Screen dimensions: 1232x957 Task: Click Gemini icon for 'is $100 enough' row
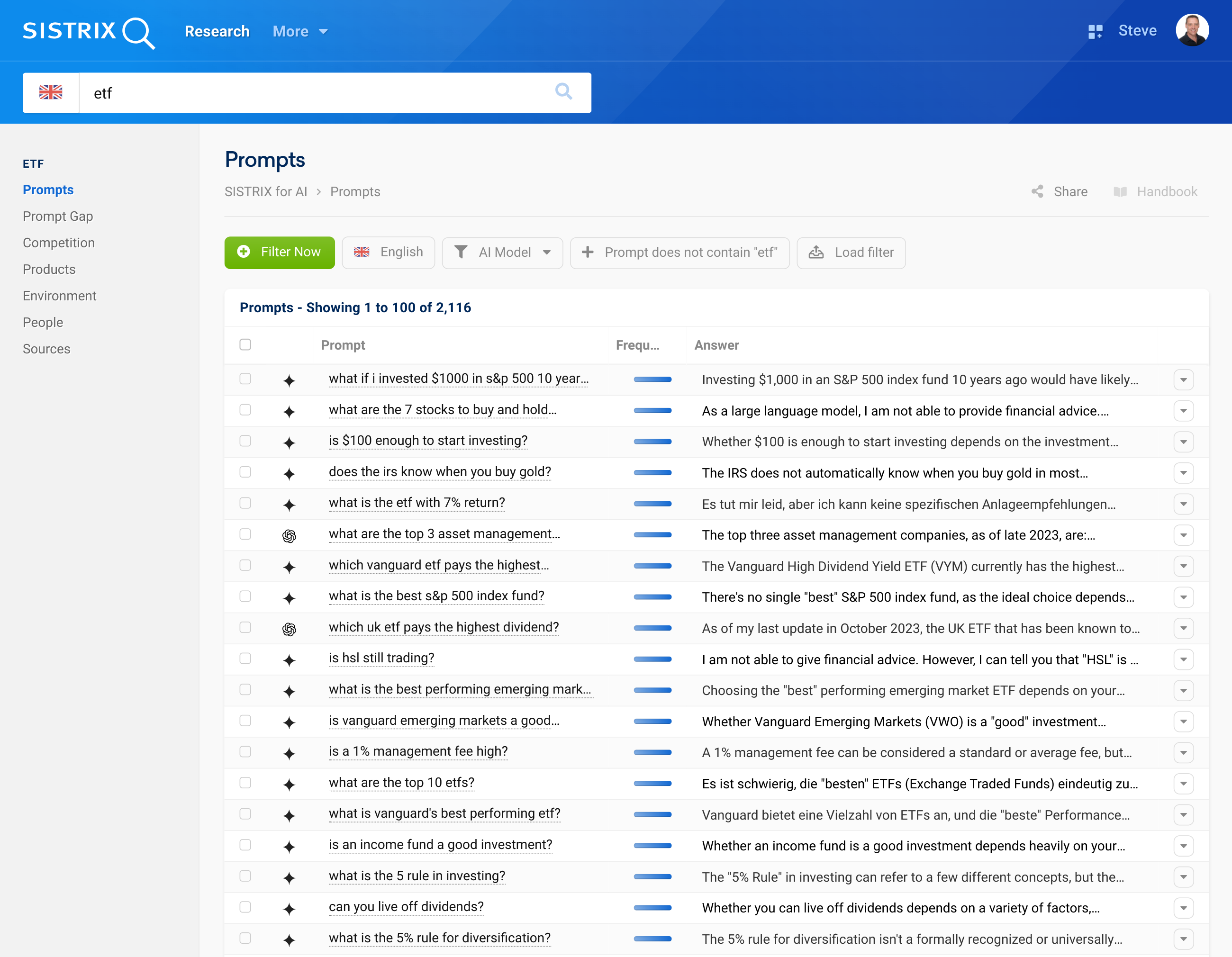(290, 442)
